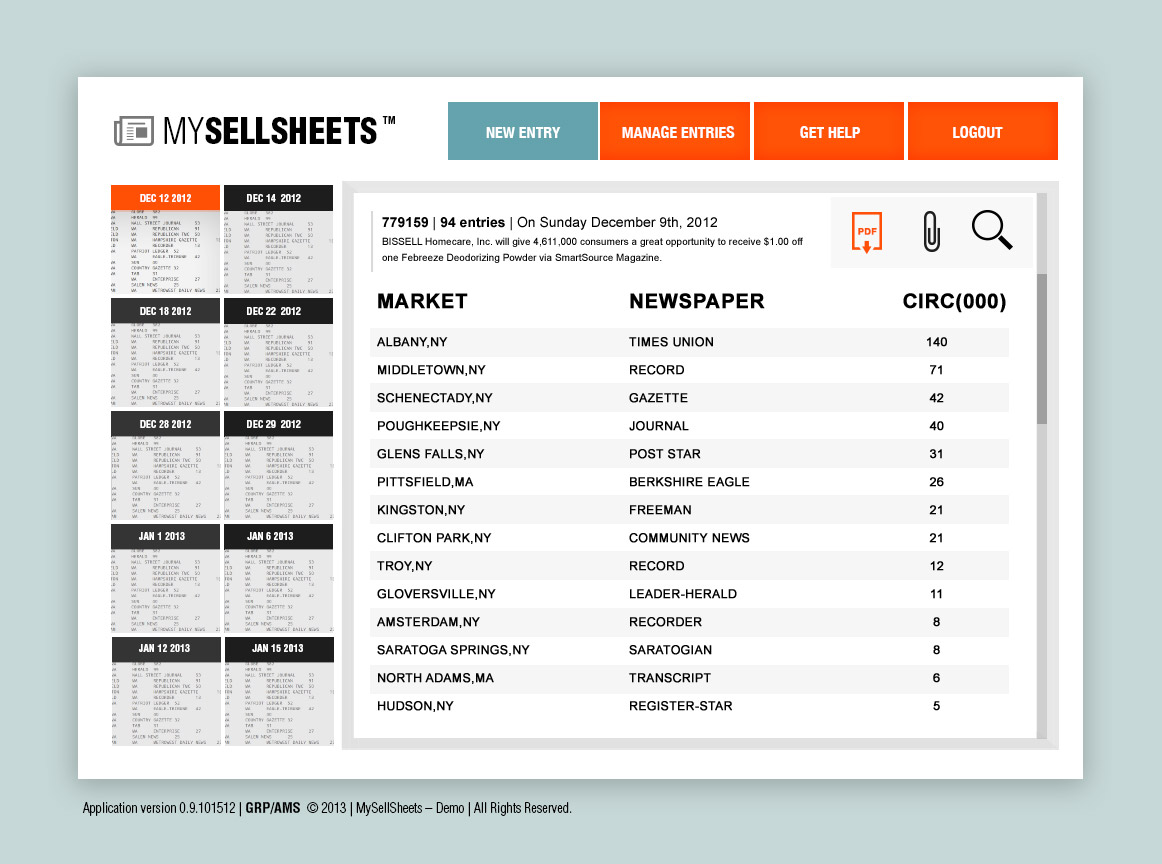This screenshot has height=864, width=1162.
Task: Open the DEC 14 2012 entry
Action: pyautogui.click(x=278, y=197)
